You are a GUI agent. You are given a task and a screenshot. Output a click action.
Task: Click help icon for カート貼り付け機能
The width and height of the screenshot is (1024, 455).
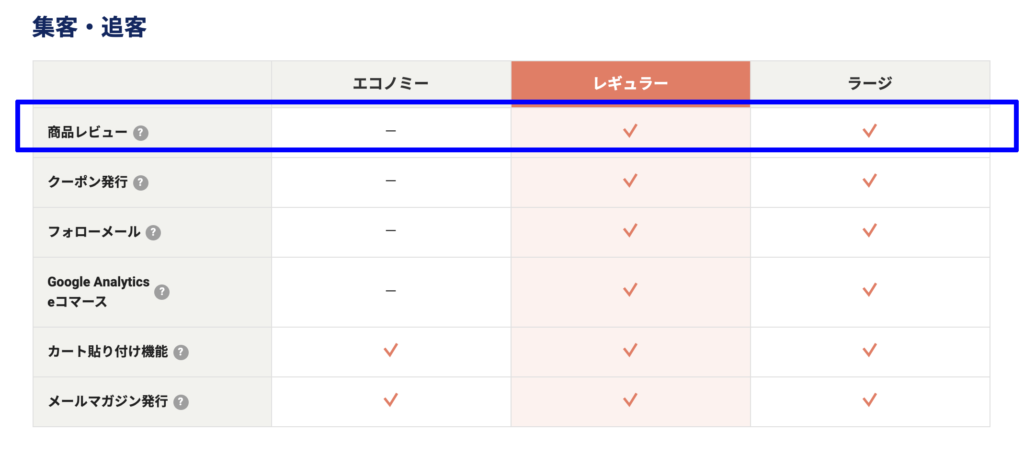(x=181, y=353)
